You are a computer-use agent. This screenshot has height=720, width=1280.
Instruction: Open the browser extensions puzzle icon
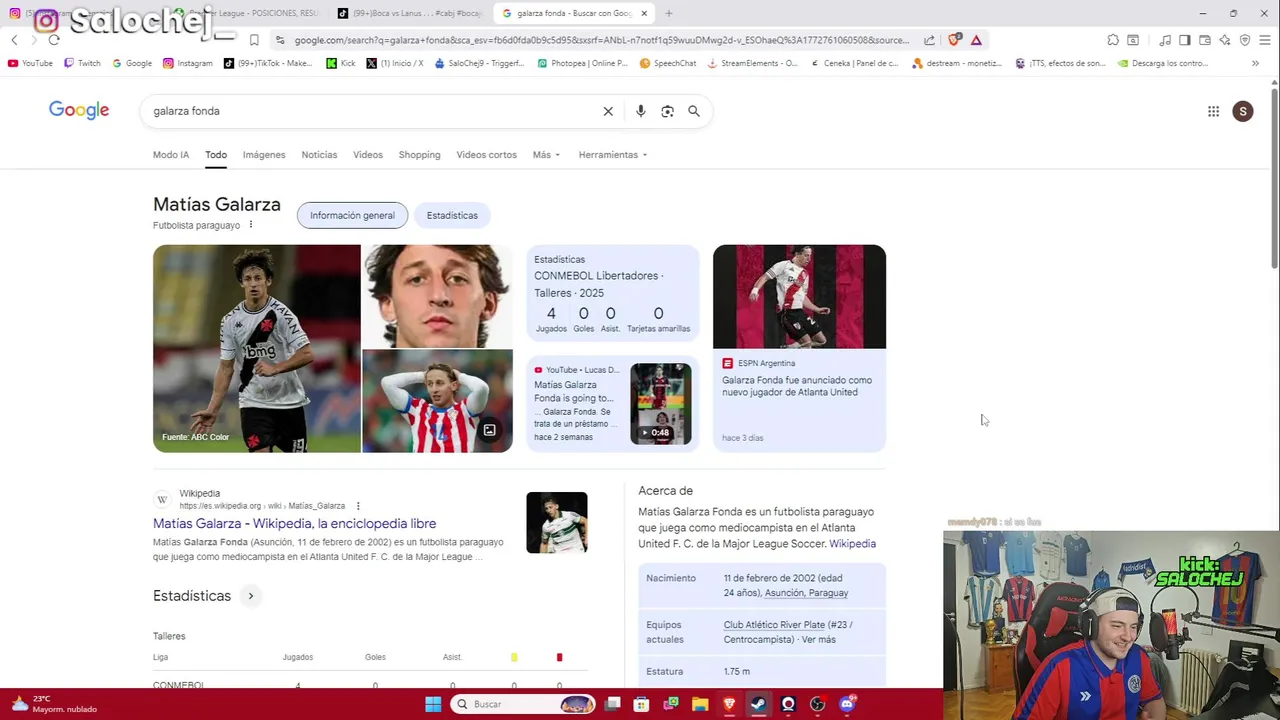tap(1113, 40)
